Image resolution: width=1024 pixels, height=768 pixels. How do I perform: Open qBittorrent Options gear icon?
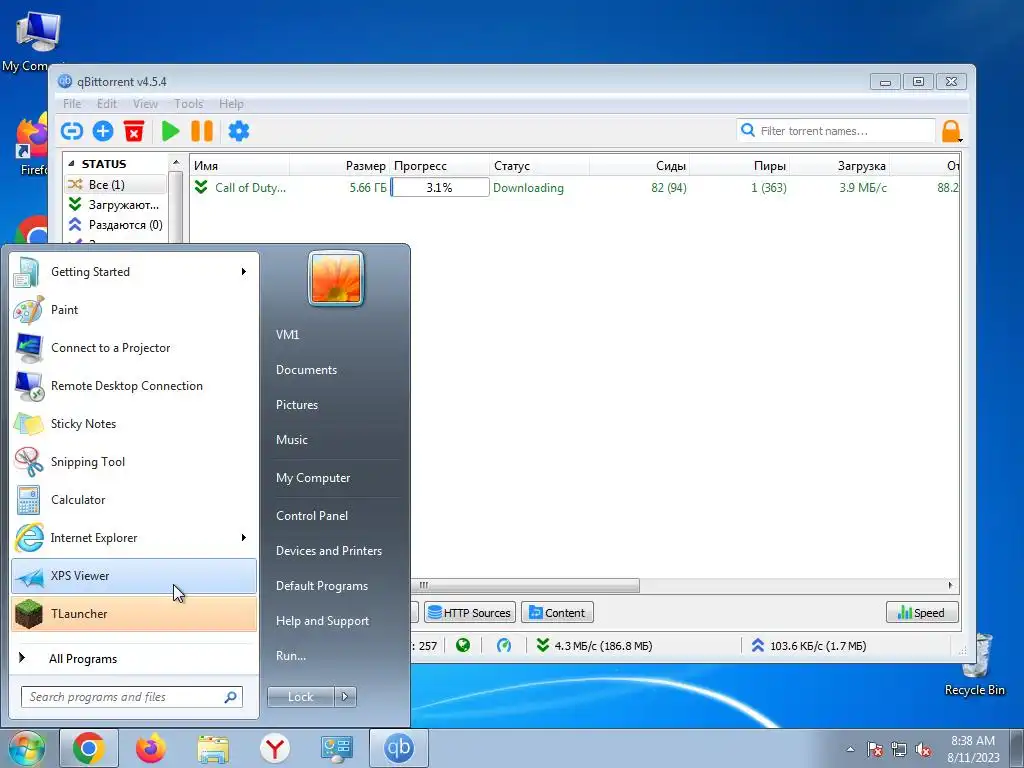pos(238,131)
